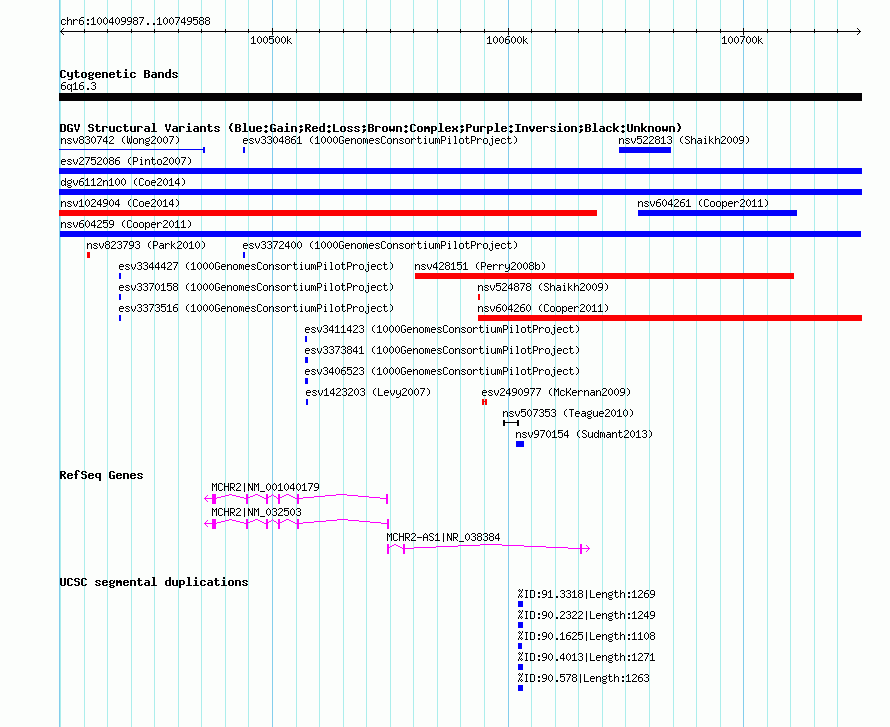Click the nsv507353 black interval marker
Image resolution: width=890 pixels, height=727 pixels.
(x=511, y=423)
